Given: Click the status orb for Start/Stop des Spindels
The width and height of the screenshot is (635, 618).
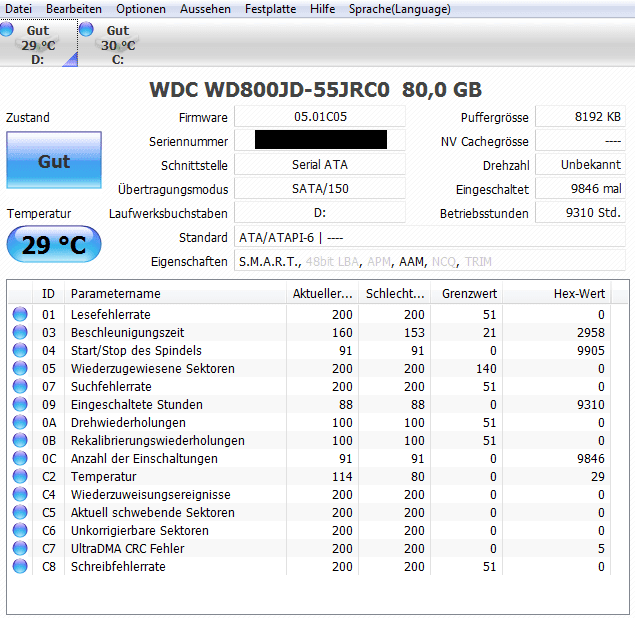Looking at the screenshot, I should [20, 350].
